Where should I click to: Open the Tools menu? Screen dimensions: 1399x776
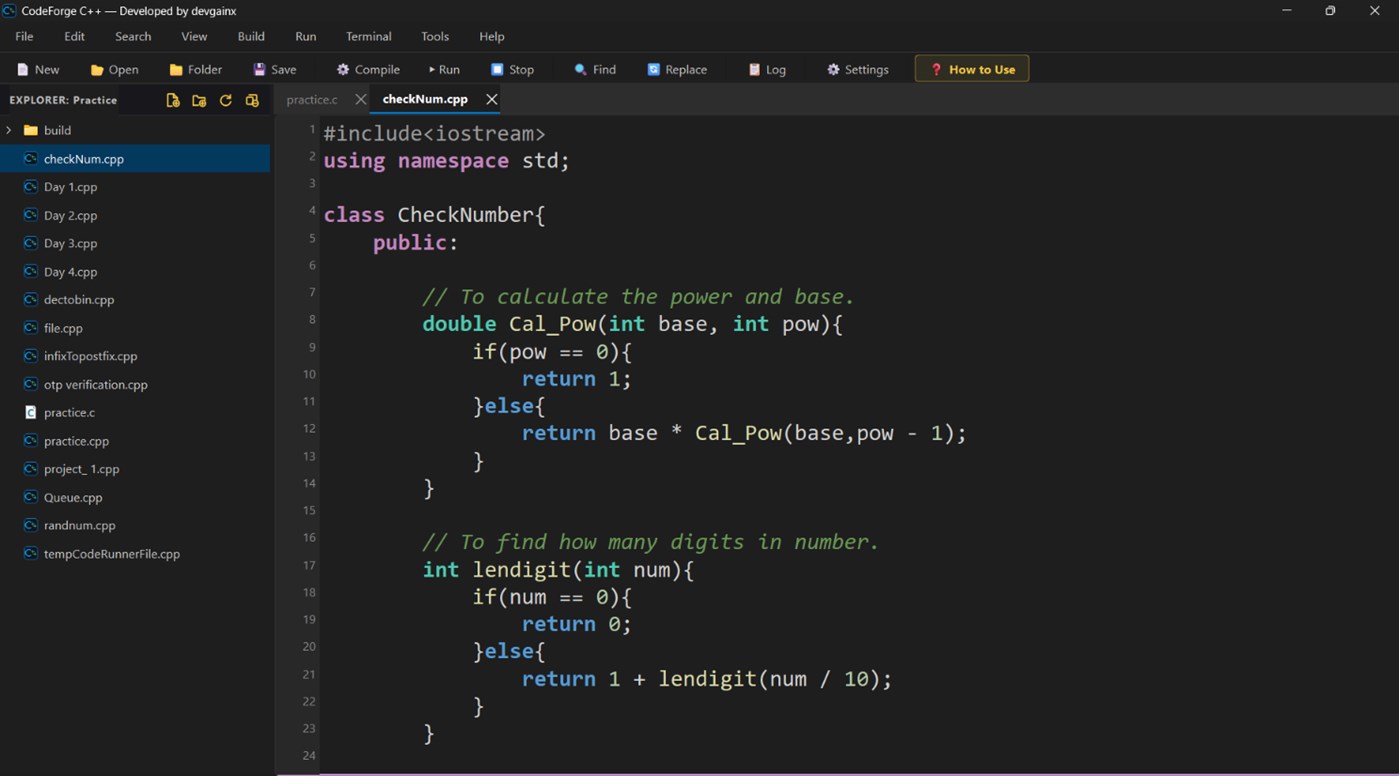point(435,36)
